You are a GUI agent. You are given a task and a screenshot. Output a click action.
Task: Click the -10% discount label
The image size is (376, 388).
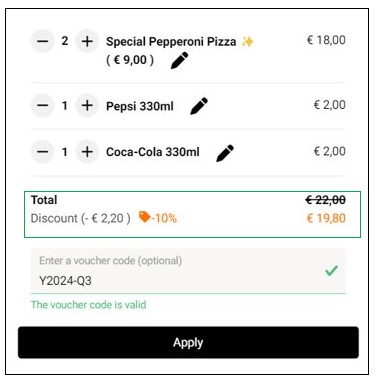pos(164,218)
